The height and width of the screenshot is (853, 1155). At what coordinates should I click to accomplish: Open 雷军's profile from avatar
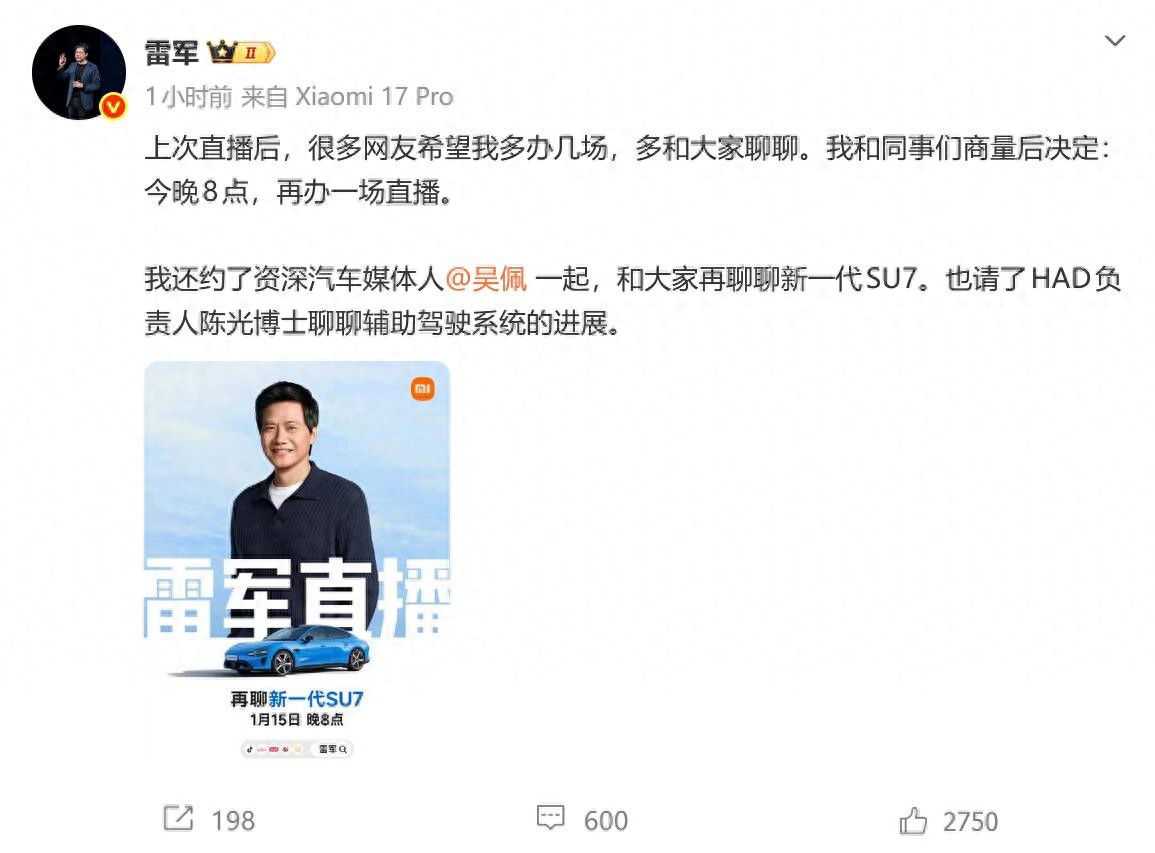pyautogui.click(x=79, y=72)
